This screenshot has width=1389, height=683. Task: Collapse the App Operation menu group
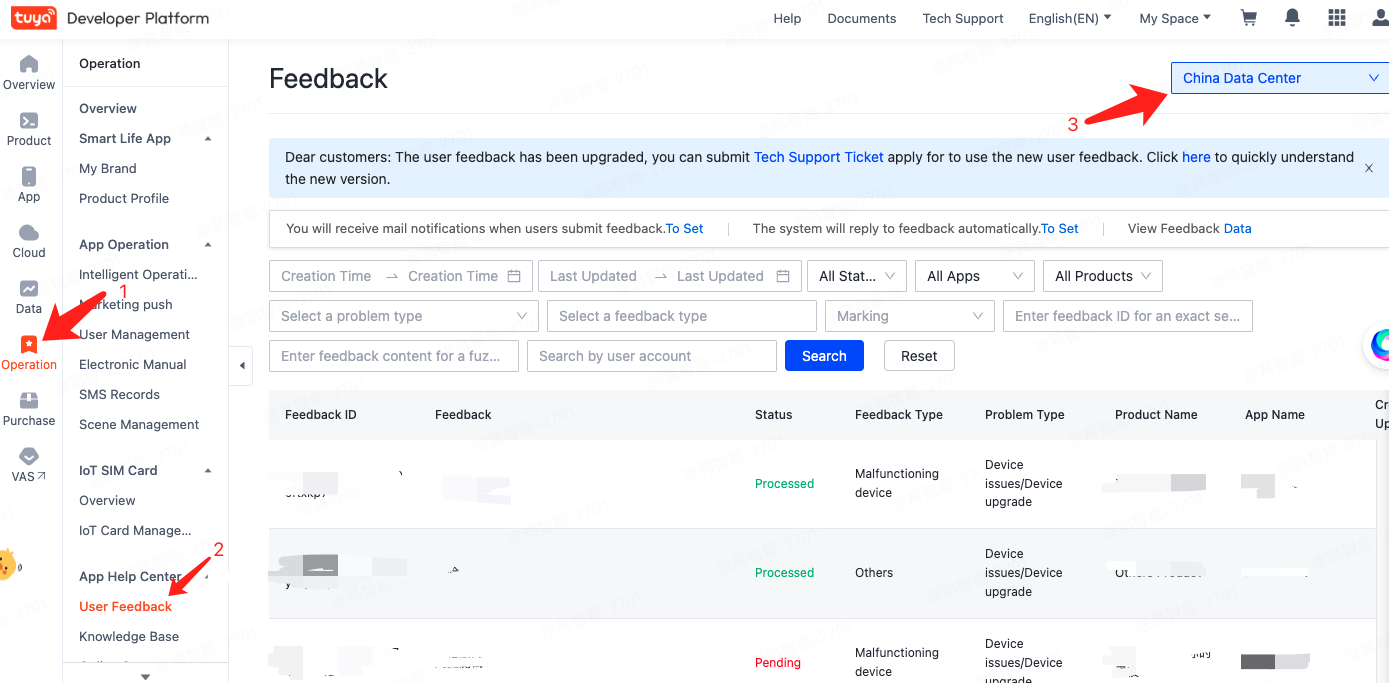208,245
